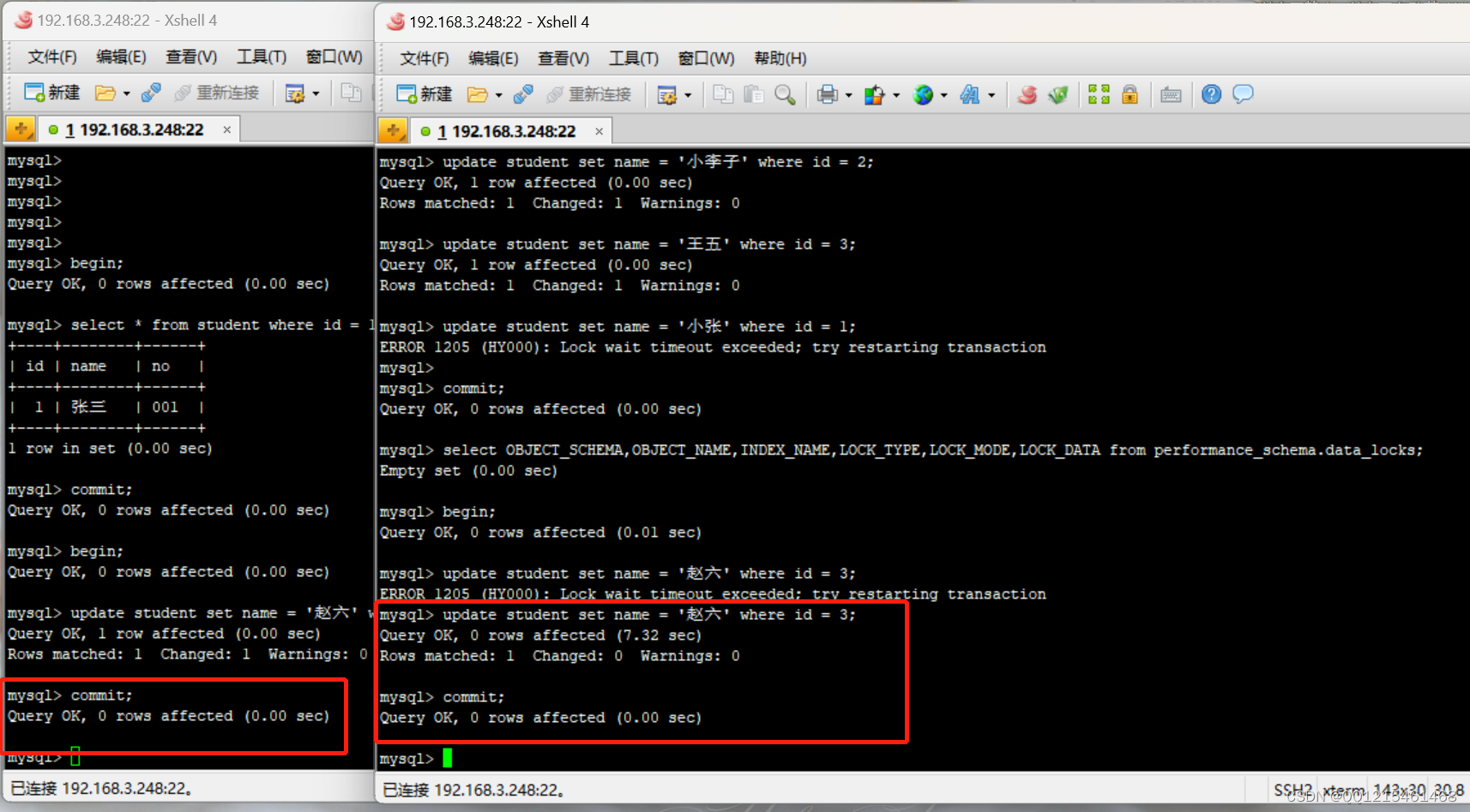The image size is (1470, 812).
Task: Click the New session icon in right window
Action: pos(424,94)
